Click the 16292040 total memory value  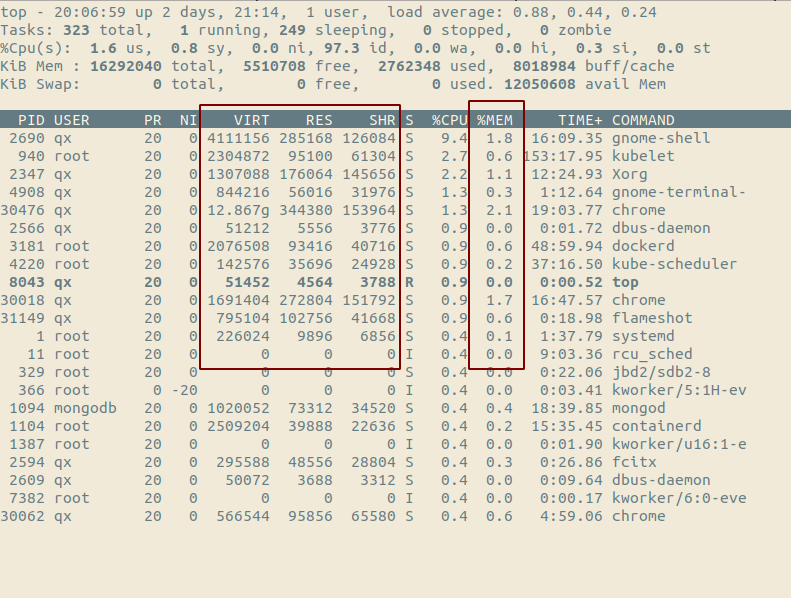pos(126,66)
